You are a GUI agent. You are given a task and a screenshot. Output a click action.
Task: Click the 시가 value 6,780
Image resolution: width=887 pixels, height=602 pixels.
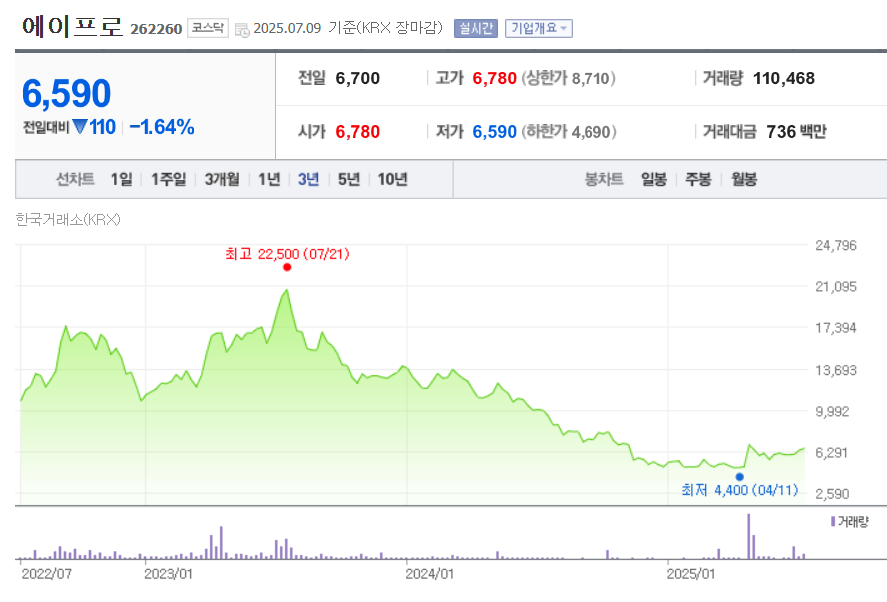pyautogui.click(x=358, y=132)
